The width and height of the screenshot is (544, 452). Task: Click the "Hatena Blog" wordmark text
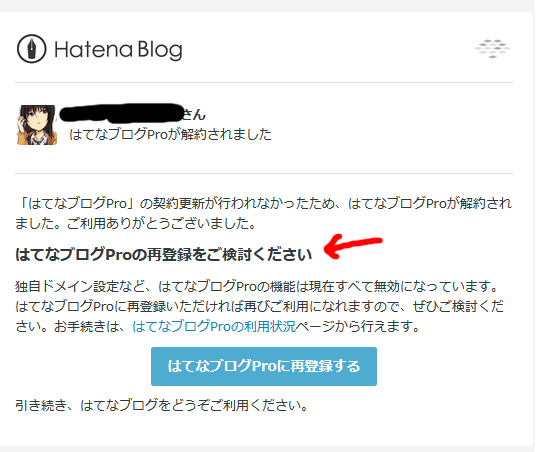click(118, 50)
